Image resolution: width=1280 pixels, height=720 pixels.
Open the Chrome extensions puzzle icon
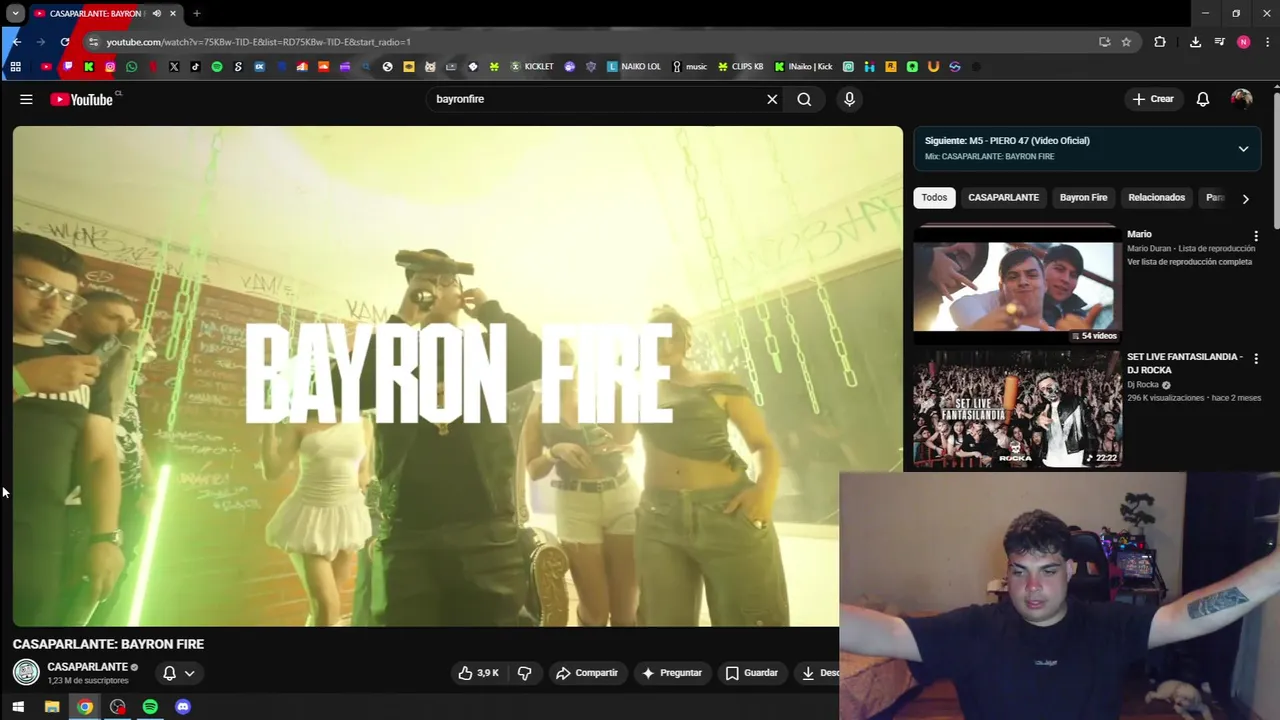(1160, 42)
